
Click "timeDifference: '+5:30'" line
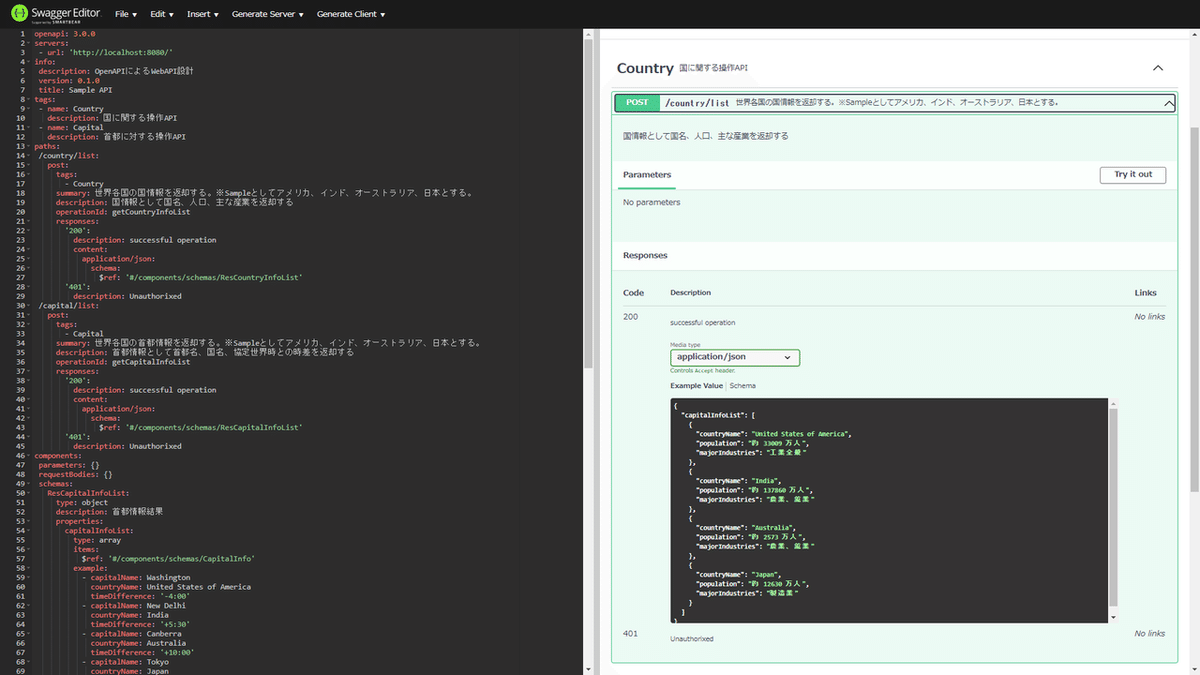coord(140,624)
